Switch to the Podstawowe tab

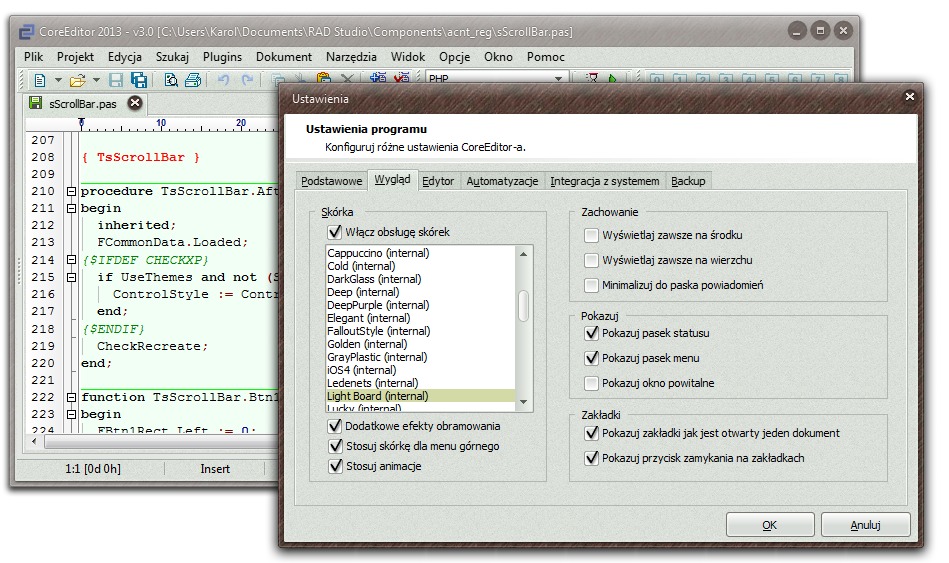(331, 181)
